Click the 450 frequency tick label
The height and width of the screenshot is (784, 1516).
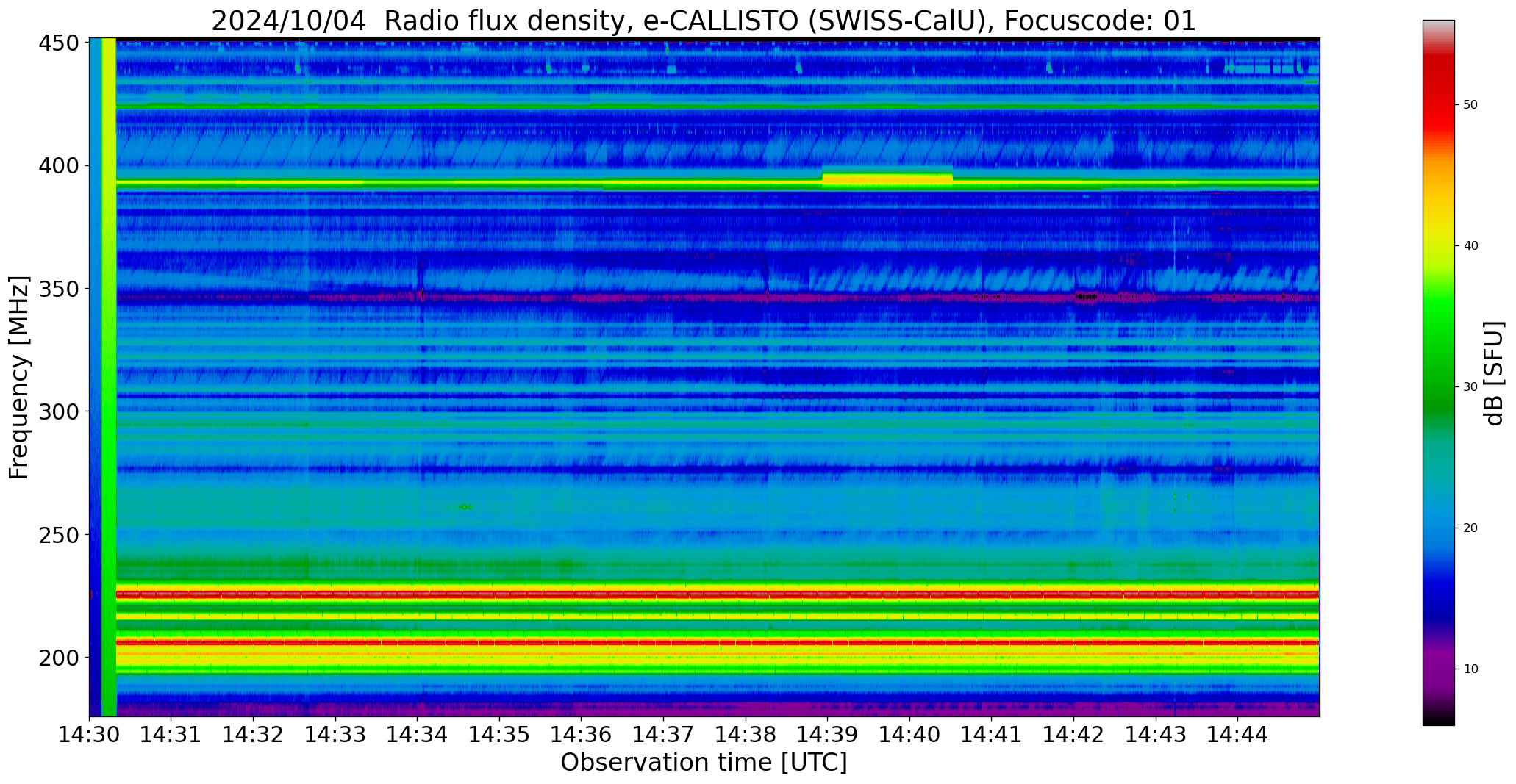point(59,43)
